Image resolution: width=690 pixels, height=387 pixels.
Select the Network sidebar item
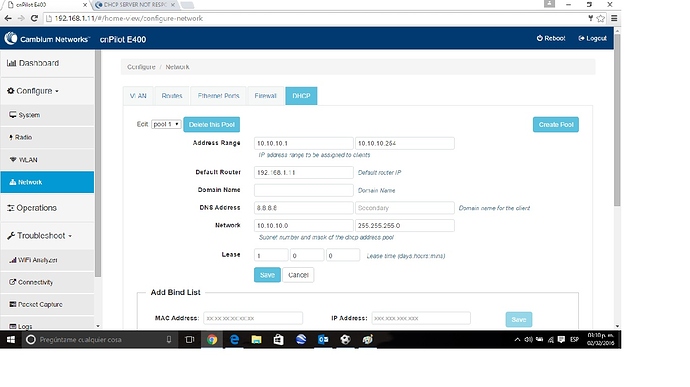coord(47,182)
